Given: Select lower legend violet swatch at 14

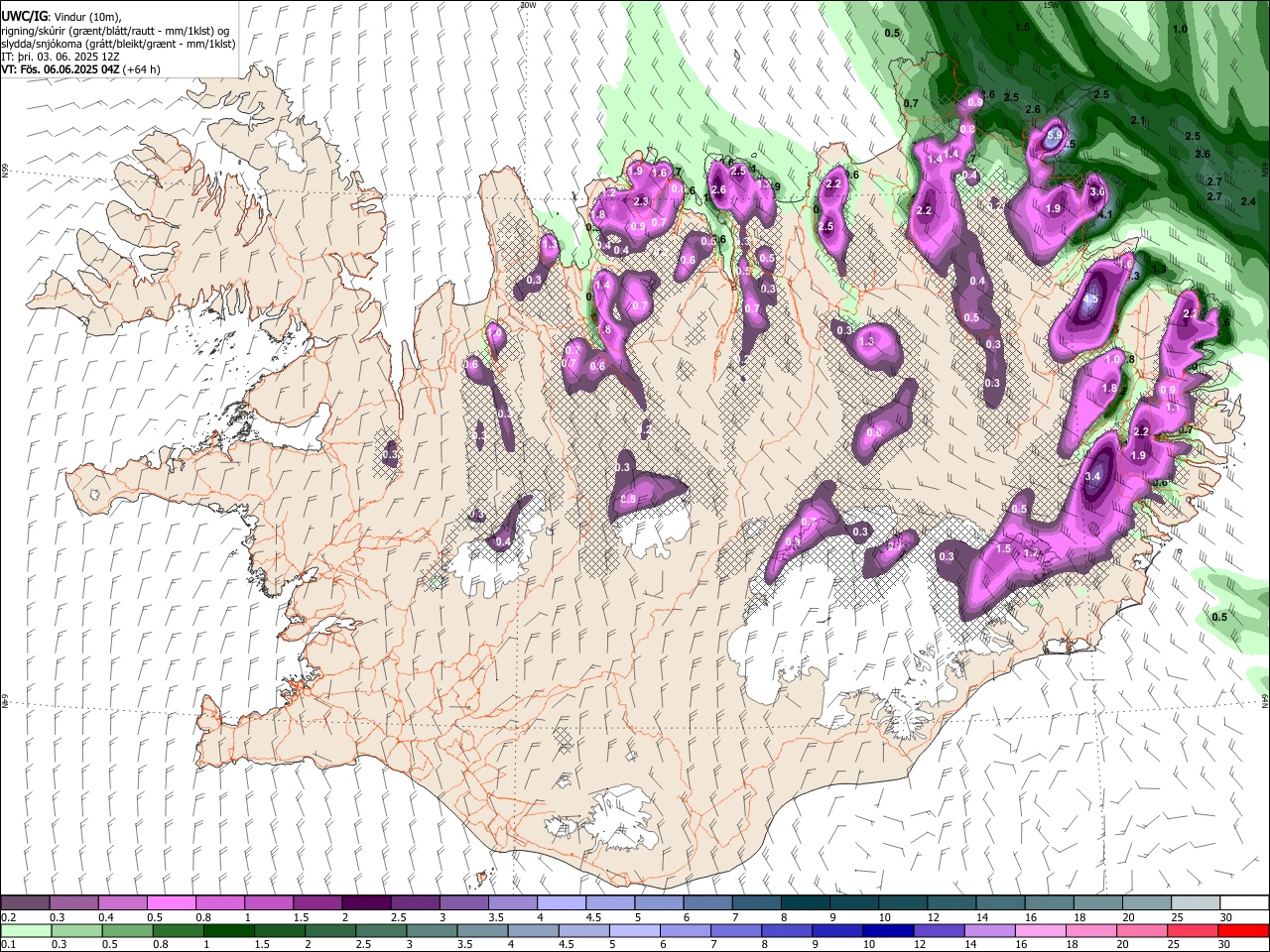Looking at the screenshot, I should pyautogui.click(x=988, y=930).
